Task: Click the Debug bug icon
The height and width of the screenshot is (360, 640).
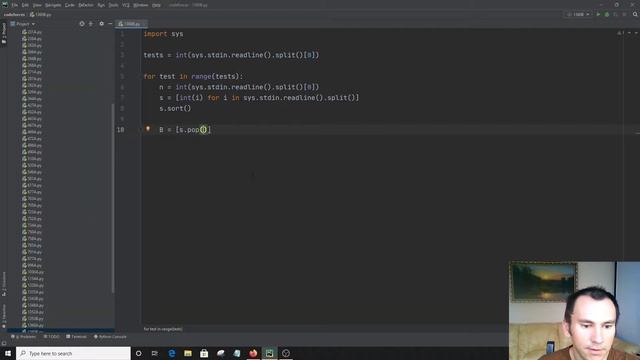Action: 607,15
